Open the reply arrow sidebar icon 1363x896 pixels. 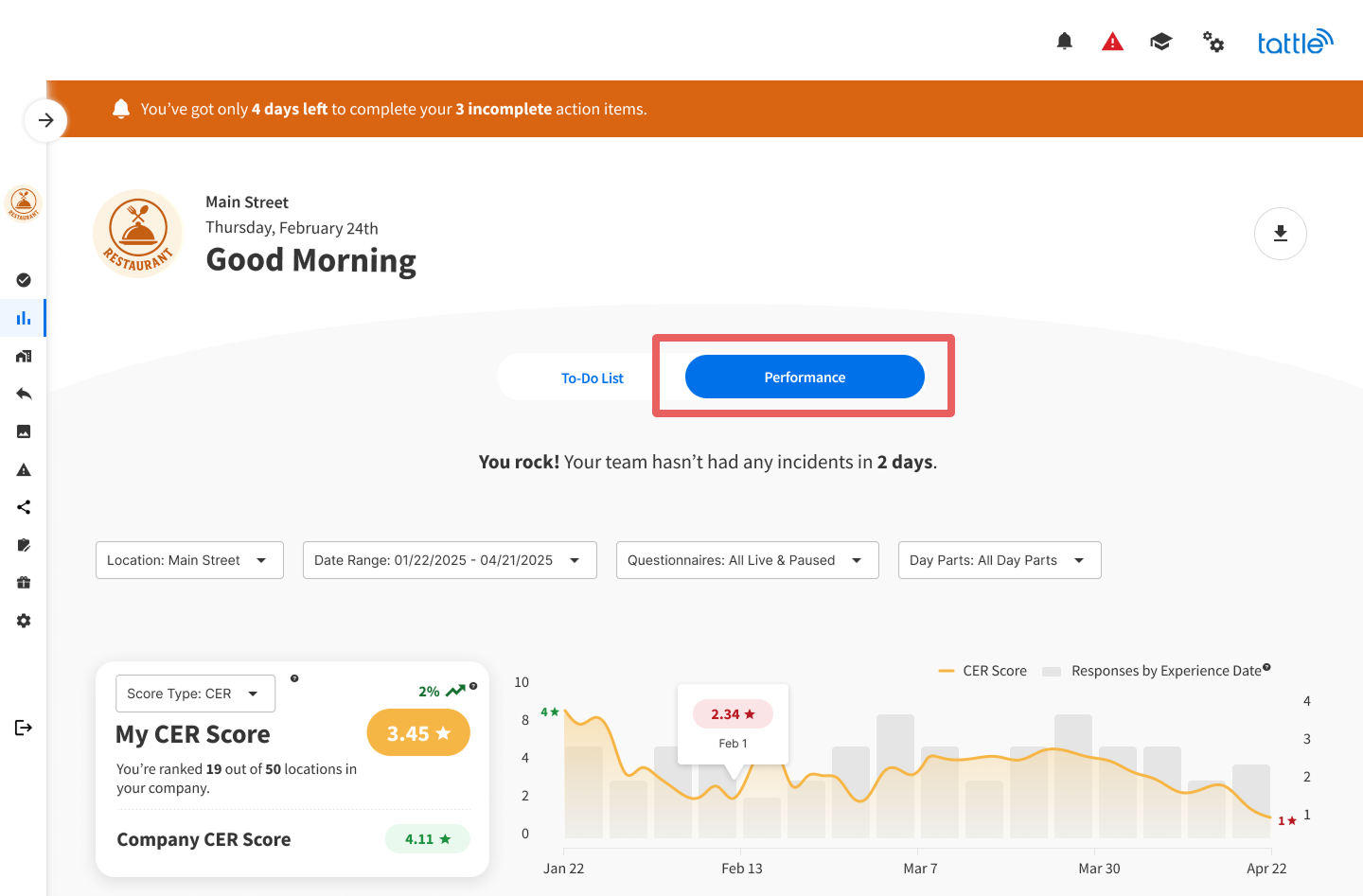(24, 394)
